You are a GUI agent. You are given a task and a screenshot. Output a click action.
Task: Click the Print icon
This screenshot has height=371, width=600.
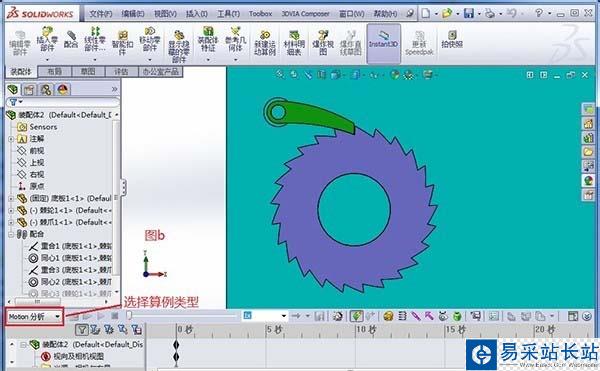click(490, 13)
